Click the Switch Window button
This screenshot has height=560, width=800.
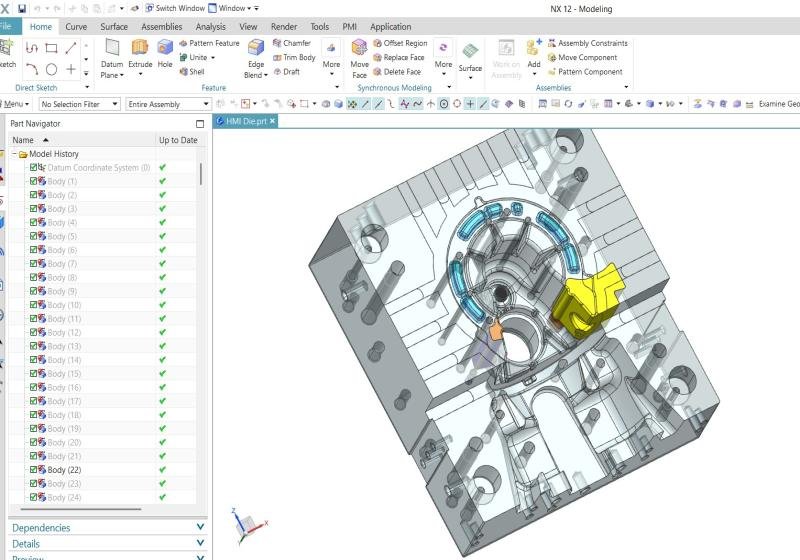point(175,9)
